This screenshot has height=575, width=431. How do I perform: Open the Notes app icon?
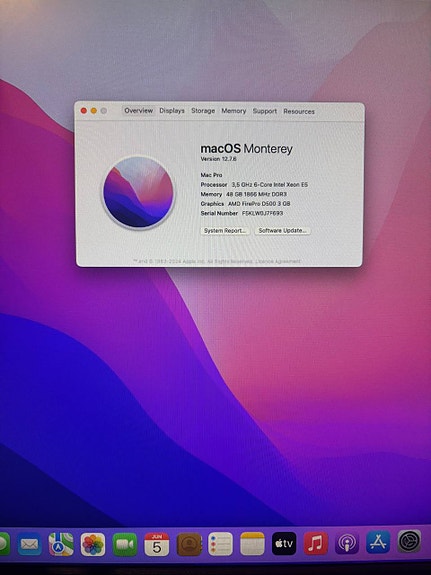point(252,543)
